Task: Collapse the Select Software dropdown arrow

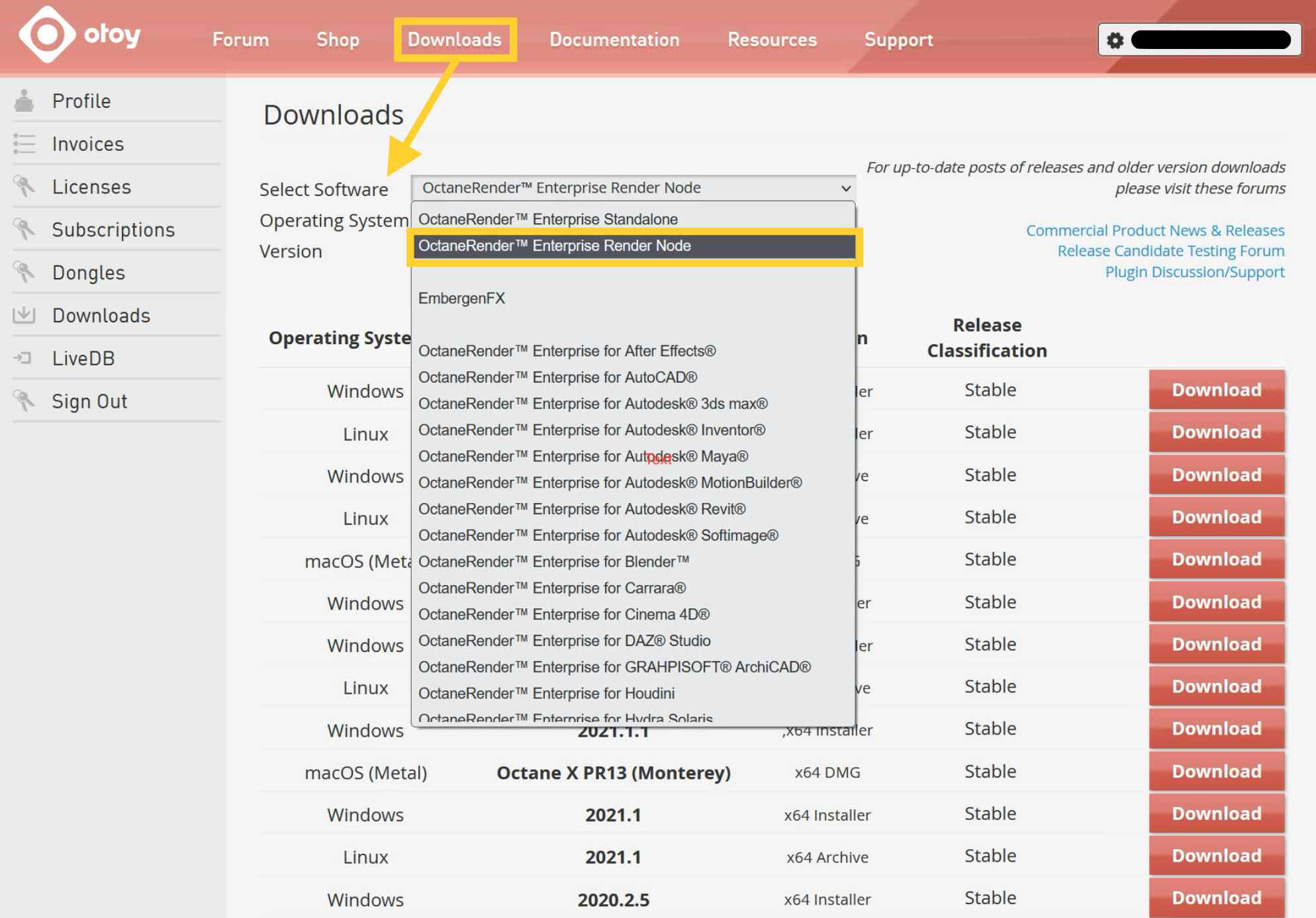Action: tap(845, 189)
